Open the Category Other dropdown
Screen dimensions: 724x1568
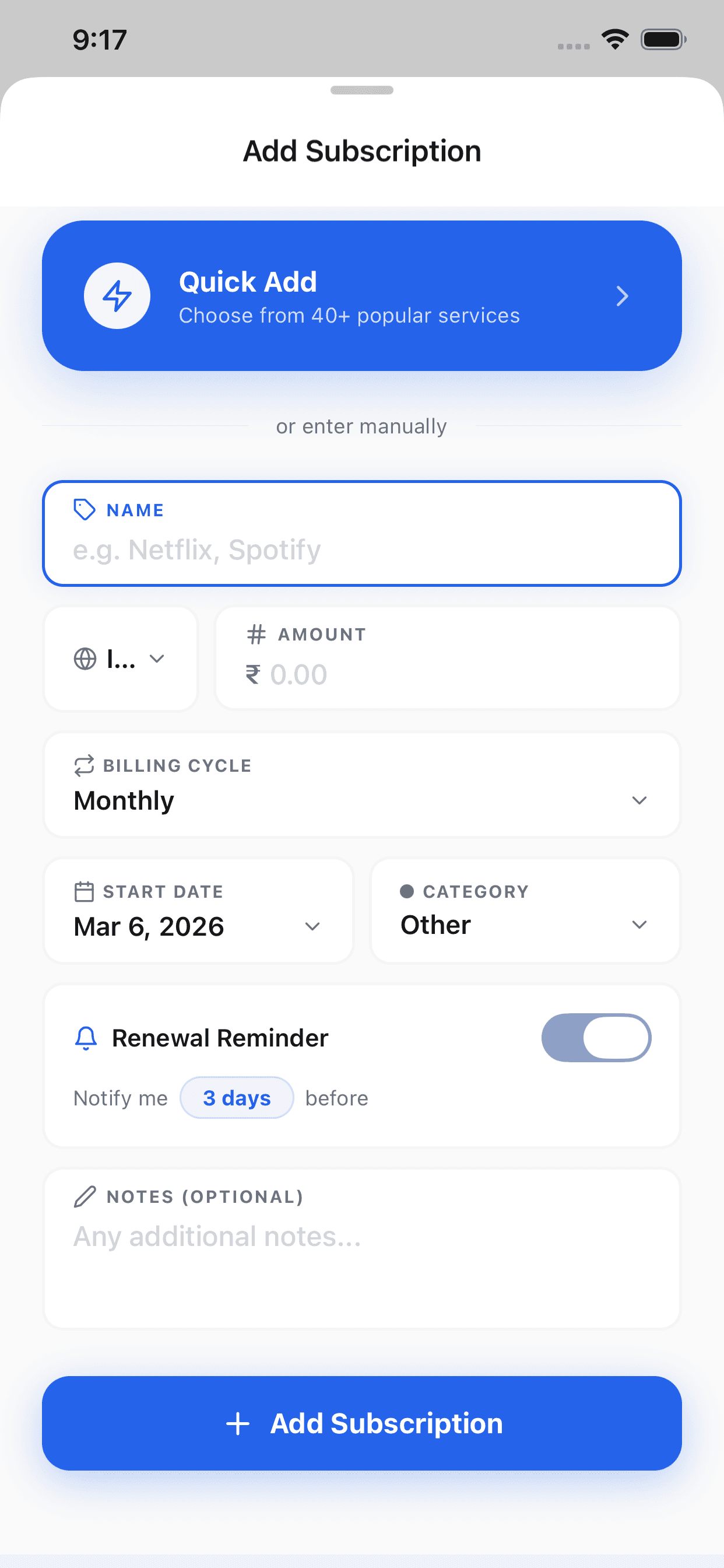pos(639,925)
